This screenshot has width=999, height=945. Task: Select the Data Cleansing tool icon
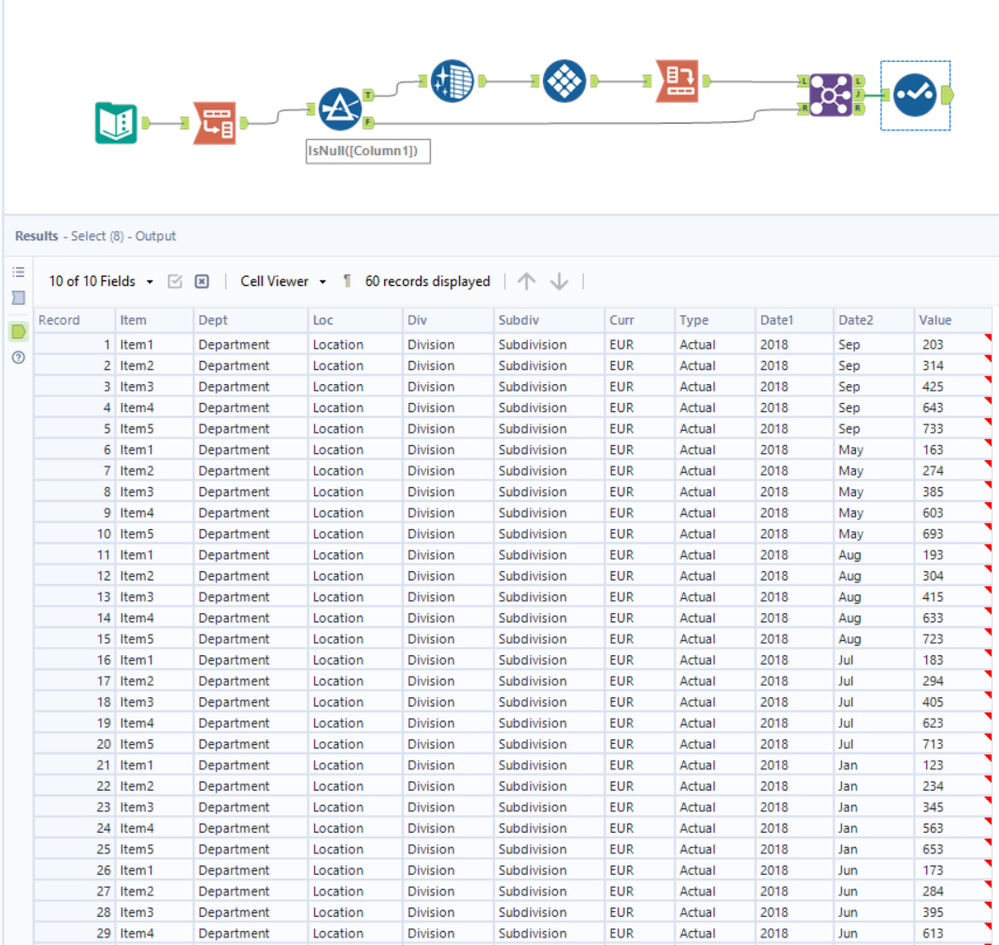pos(452,81)
